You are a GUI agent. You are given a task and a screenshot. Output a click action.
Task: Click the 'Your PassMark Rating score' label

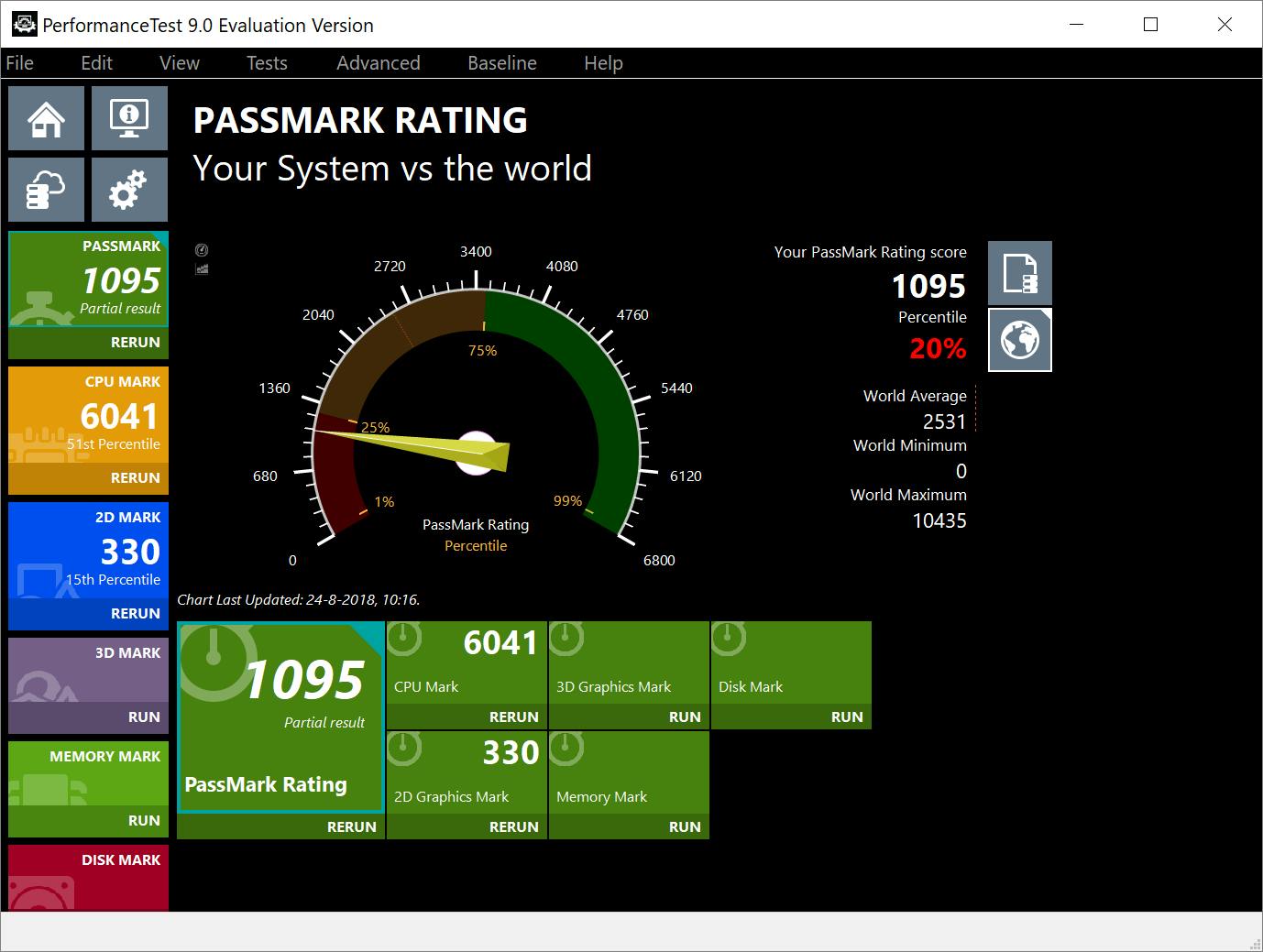(x=871, y=252)
